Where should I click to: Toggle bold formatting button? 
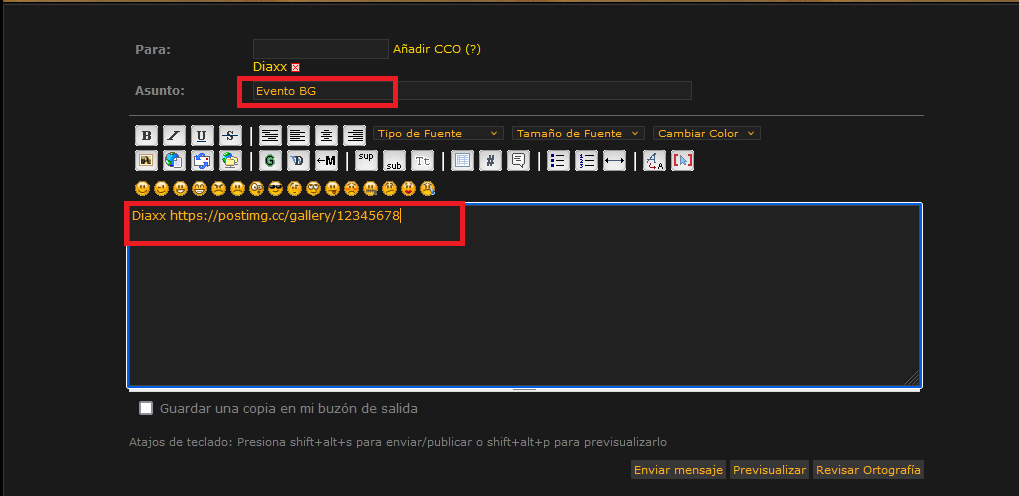146,135
